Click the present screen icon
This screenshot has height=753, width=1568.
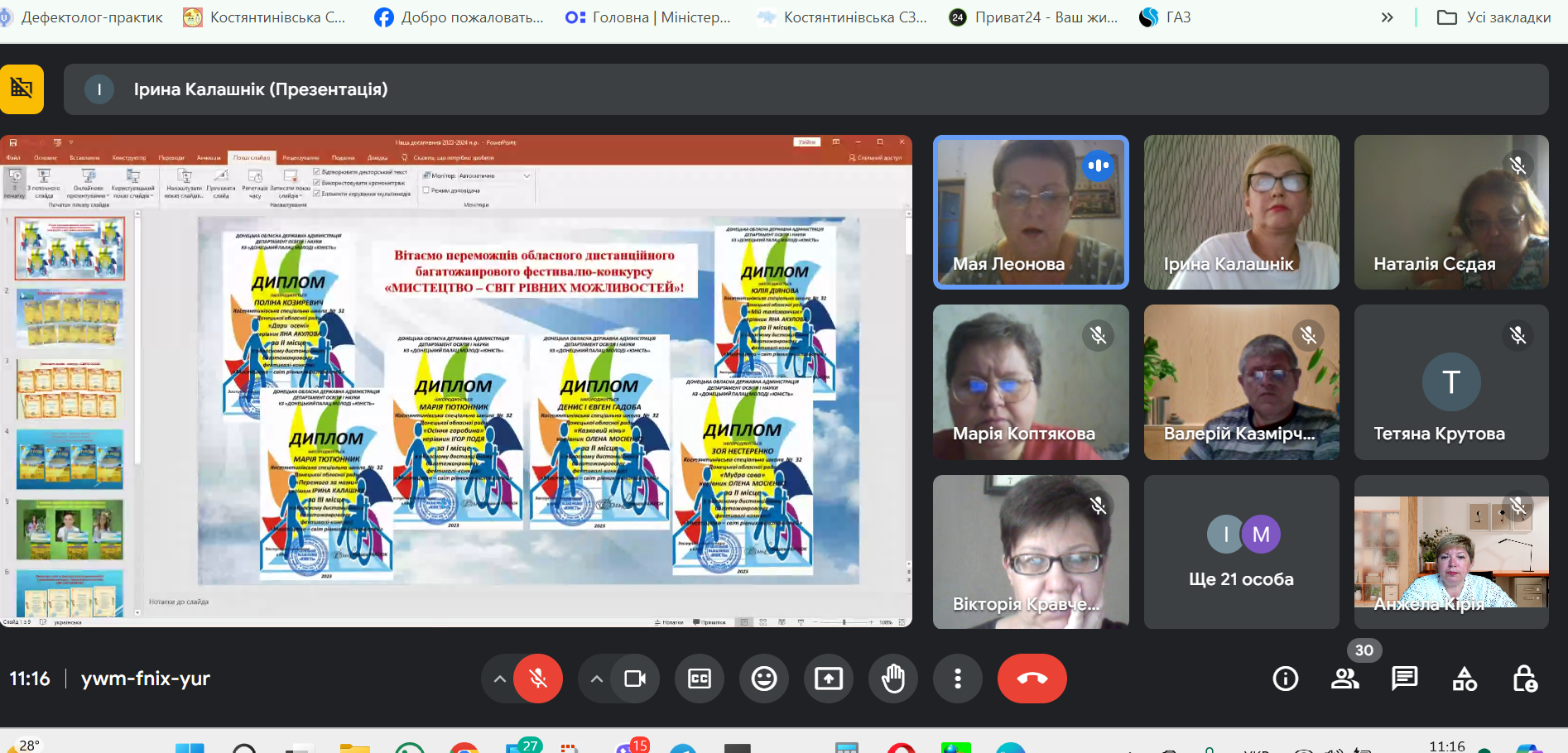[828, 679]
